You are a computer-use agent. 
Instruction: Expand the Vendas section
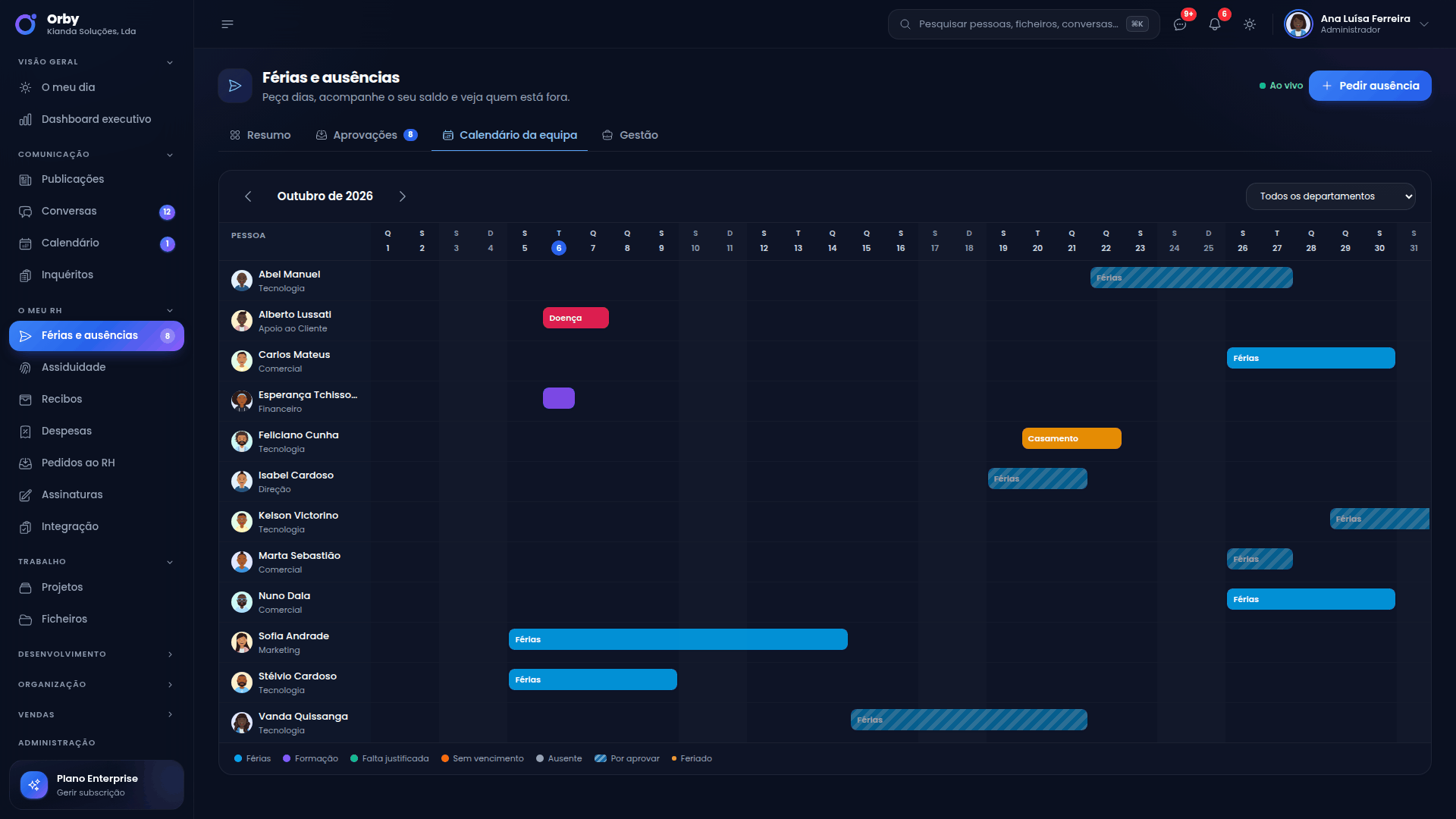[96, 715]
